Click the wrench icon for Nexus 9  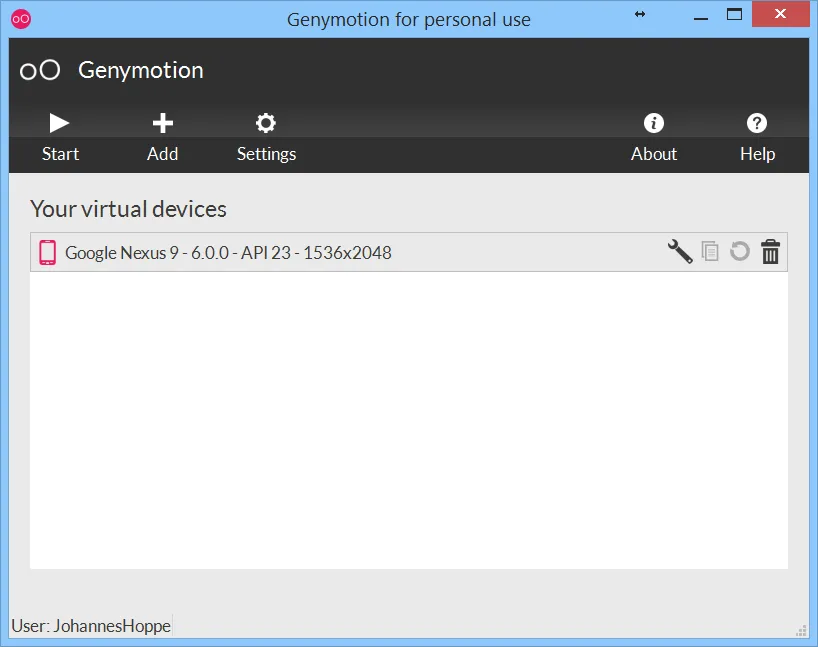(680, 252)
